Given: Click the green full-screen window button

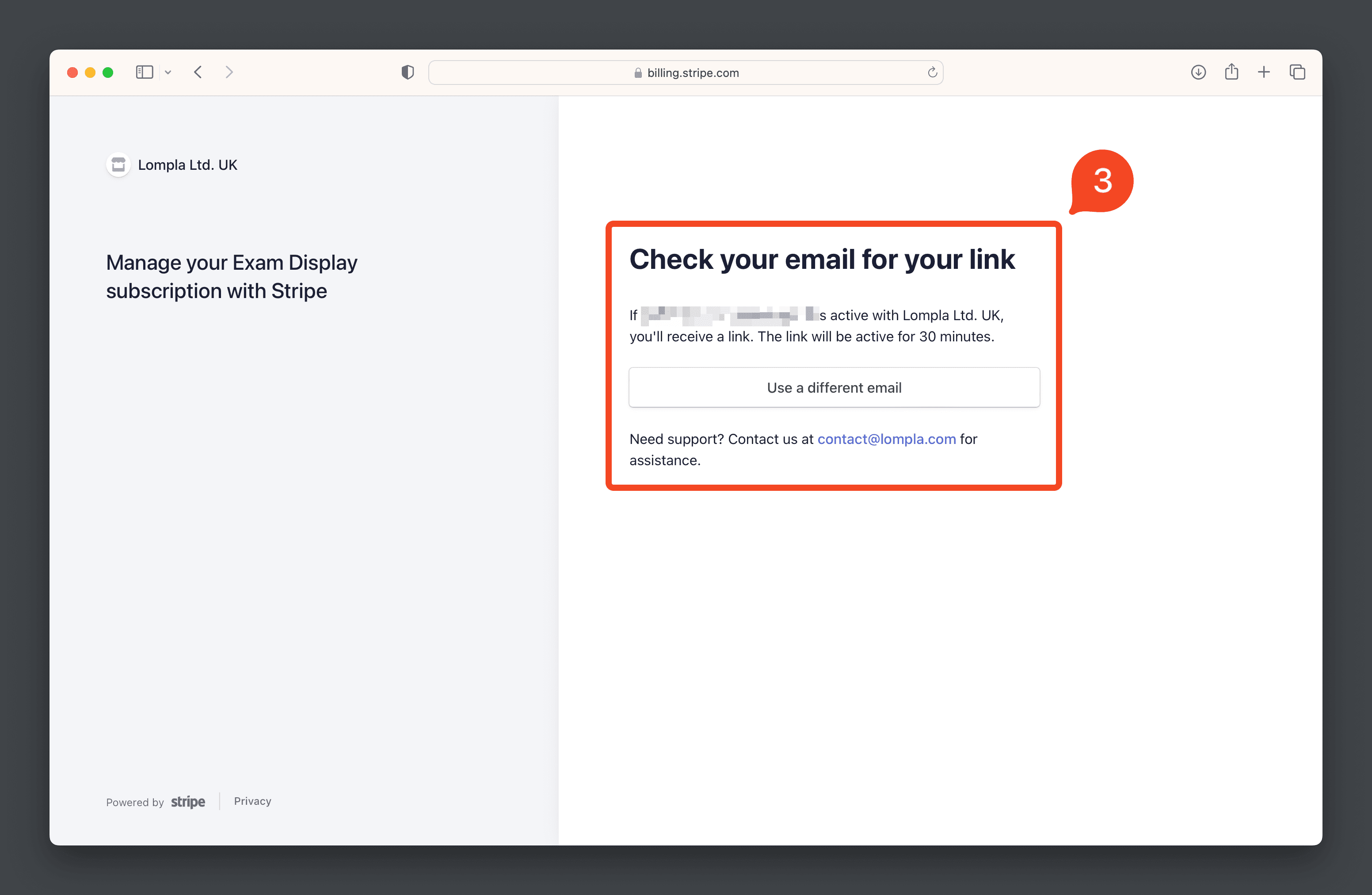Looking at the screenshot, I should pyautogui.click(x=108, y=73).
